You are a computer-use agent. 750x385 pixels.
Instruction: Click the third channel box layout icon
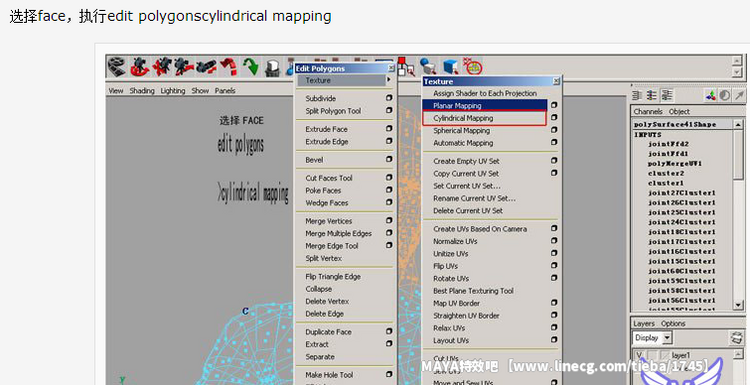[666, 95]
